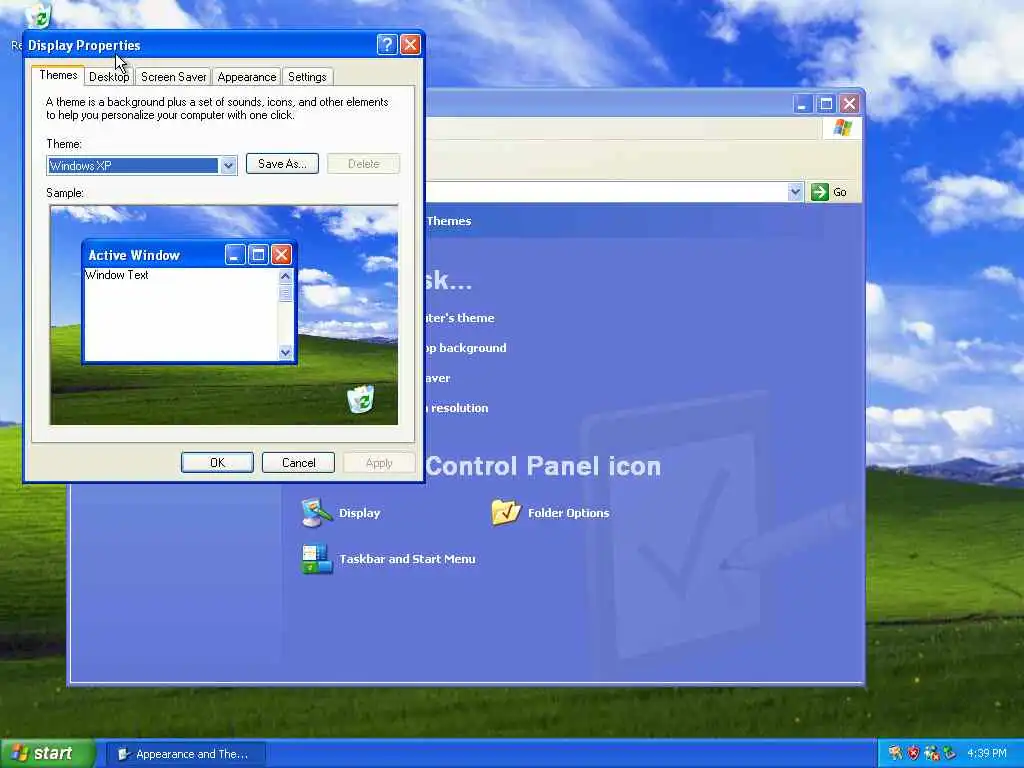Expand the Theme dropdown arrow
Screen dimensions: 1024x768
pyautogui.click(x=228, y=166)
